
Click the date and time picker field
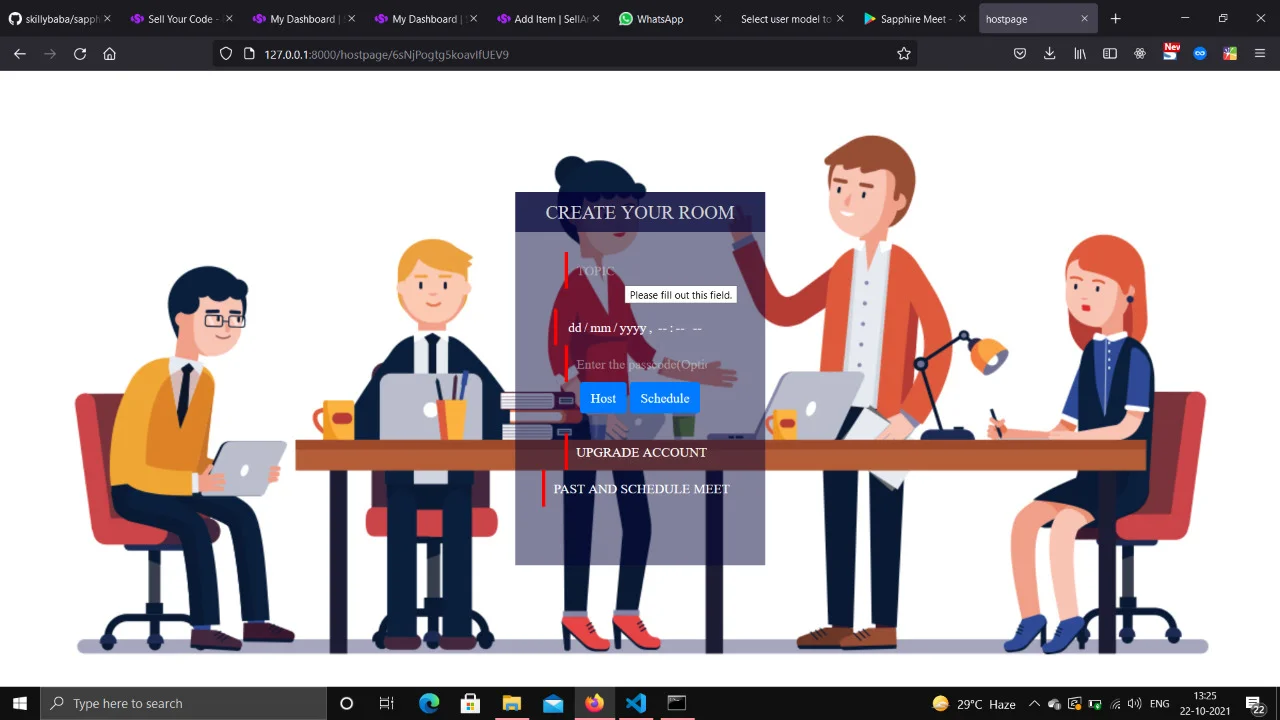pos(641,328)
